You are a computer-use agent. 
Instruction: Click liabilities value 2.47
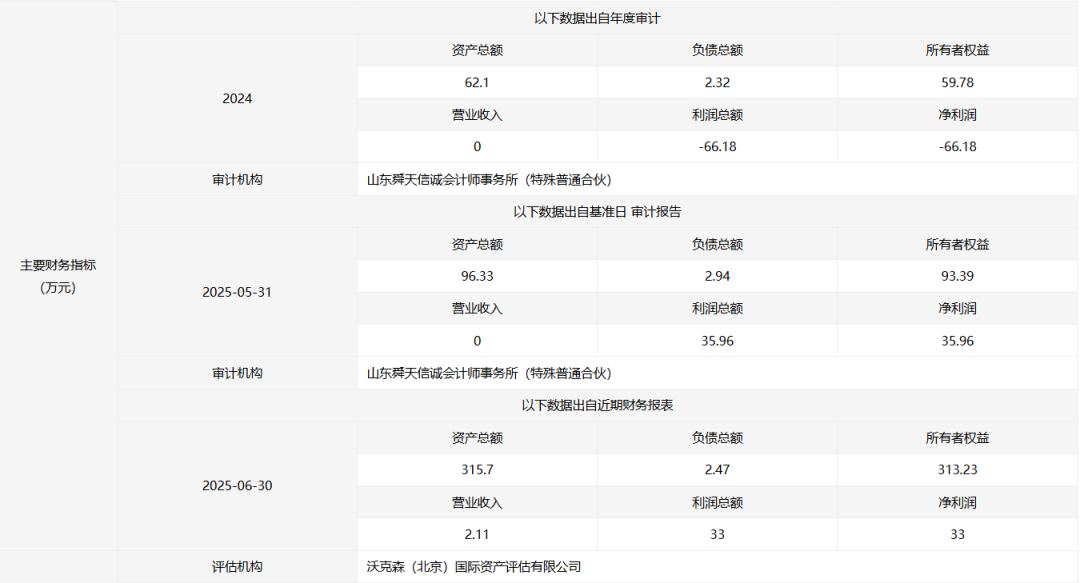point(717,470)
